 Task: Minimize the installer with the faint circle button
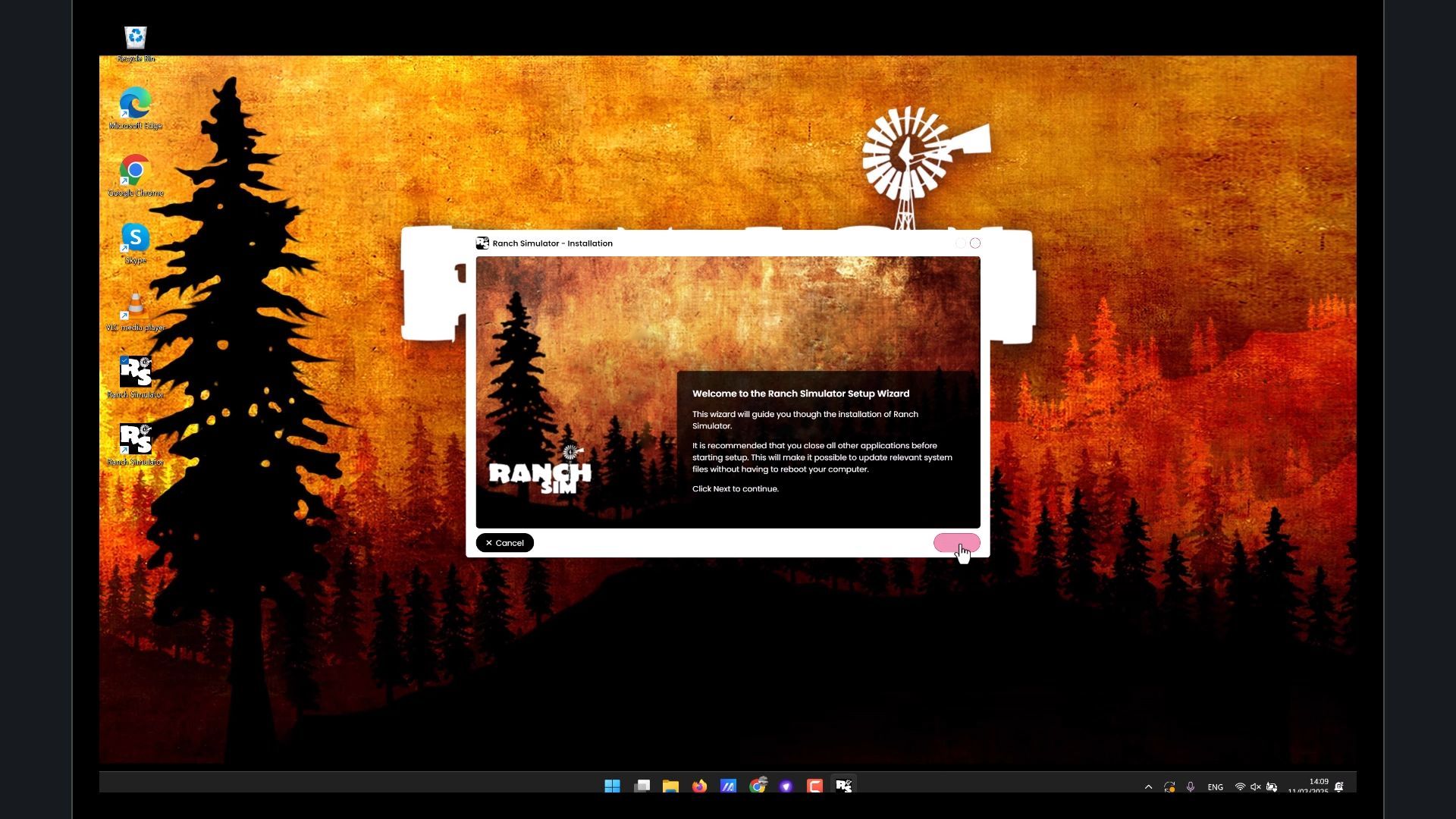pyautogui.click(x=960, y=243)
